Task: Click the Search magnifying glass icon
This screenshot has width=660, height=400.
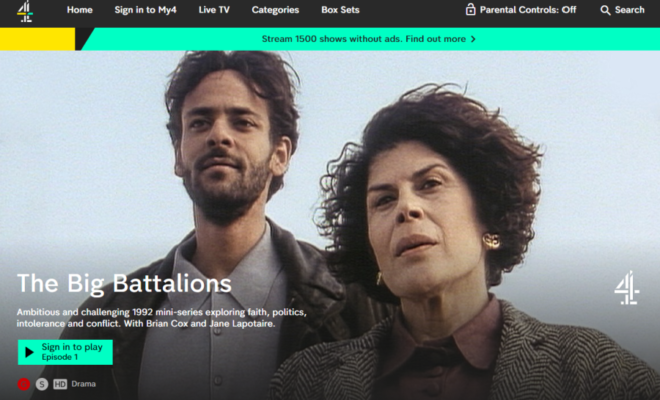Action: click(x=605, y=10)
